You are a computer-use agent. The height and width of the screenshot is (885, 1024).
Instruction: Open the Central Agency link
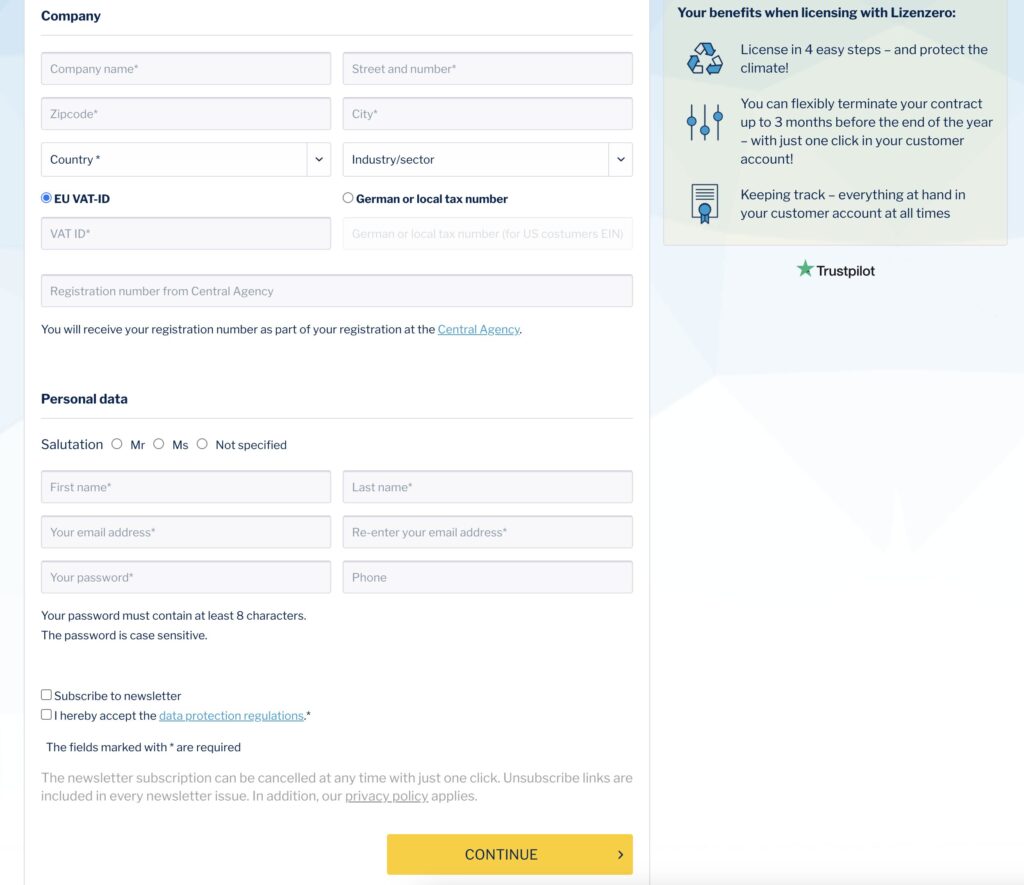pos(478,329)
